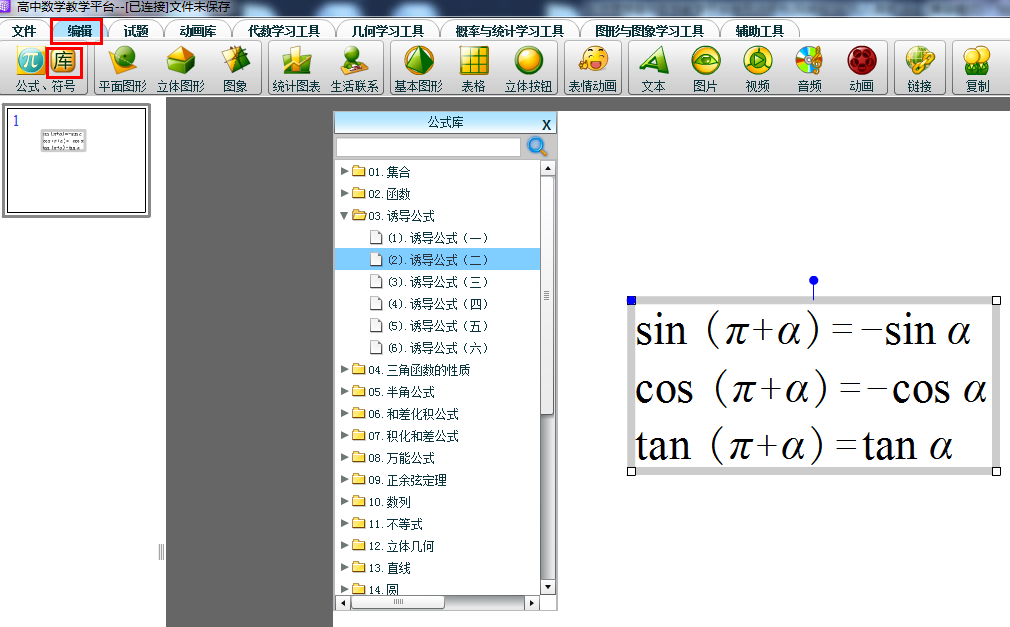Open the 公式库 library icon (库)

tap(64, 62)
